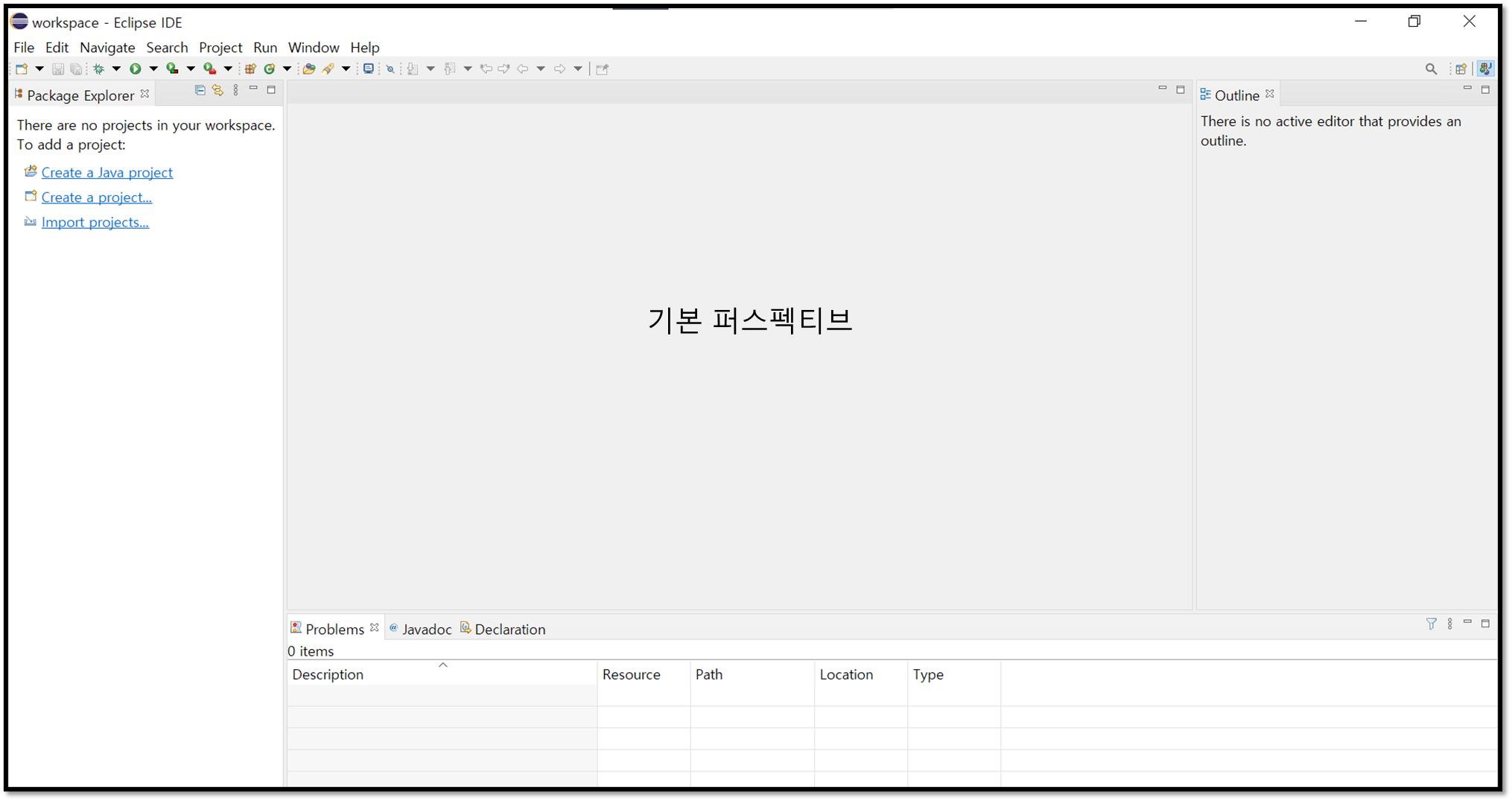
Task: Sort by the Description column header
Action: click(442, 674)
